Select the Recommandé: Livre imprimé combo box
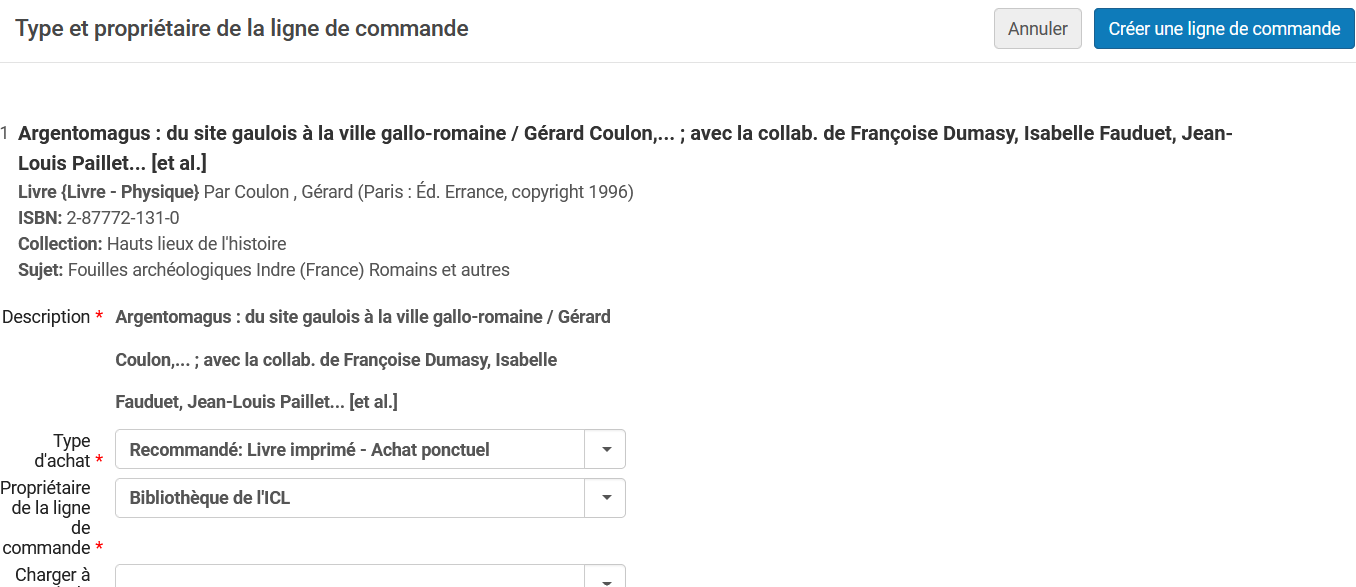Viewport: 1356px width, 587px height. (350, 450)
